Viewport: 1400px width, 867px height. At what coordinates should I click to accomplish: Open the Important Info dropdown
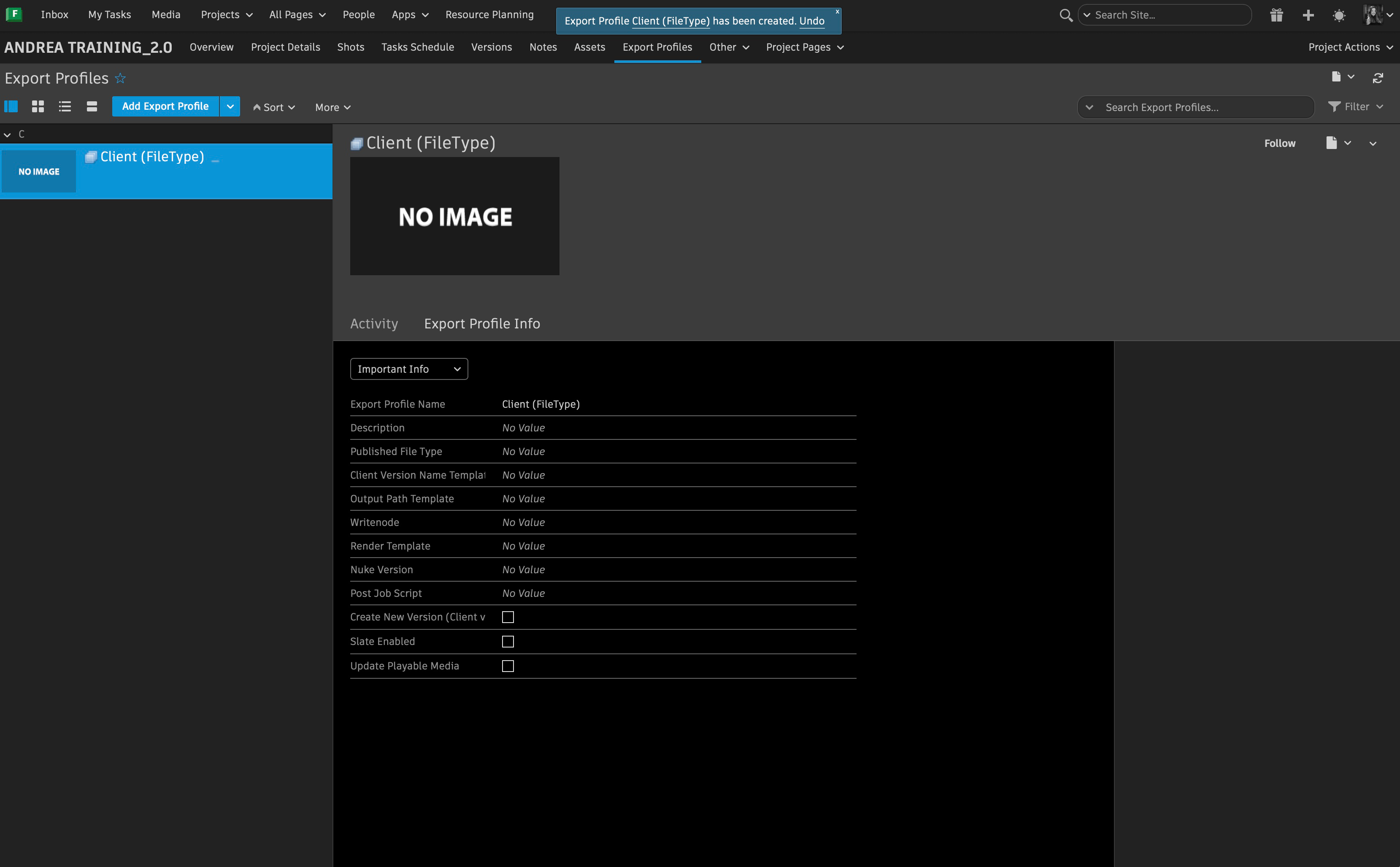point(408,369)
